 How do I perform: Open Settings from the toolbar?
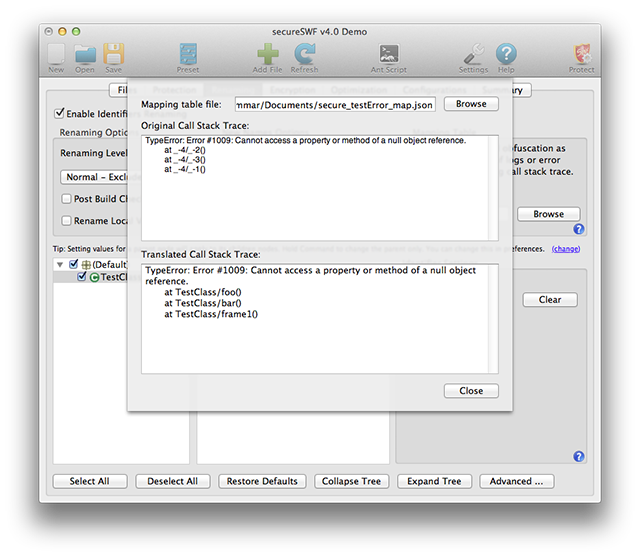click(x=473, y=54)
